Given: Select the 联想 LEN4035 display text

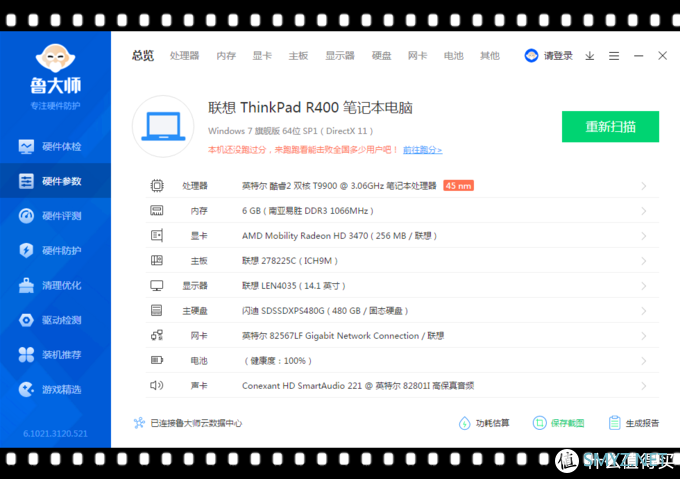Looking at the screenshot, I should click(294, 286).
